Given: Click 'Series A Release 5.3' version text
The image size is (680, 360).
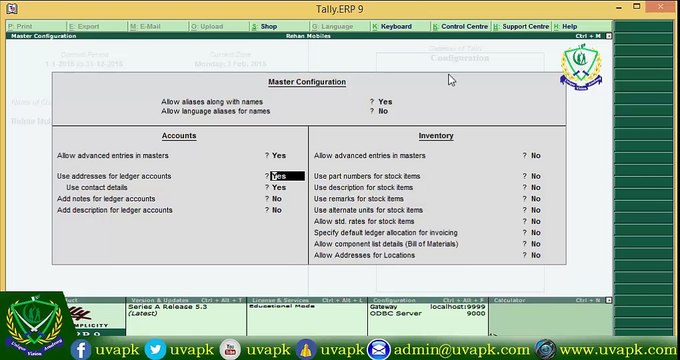Looking at the screenshot, I should [167, 307].
